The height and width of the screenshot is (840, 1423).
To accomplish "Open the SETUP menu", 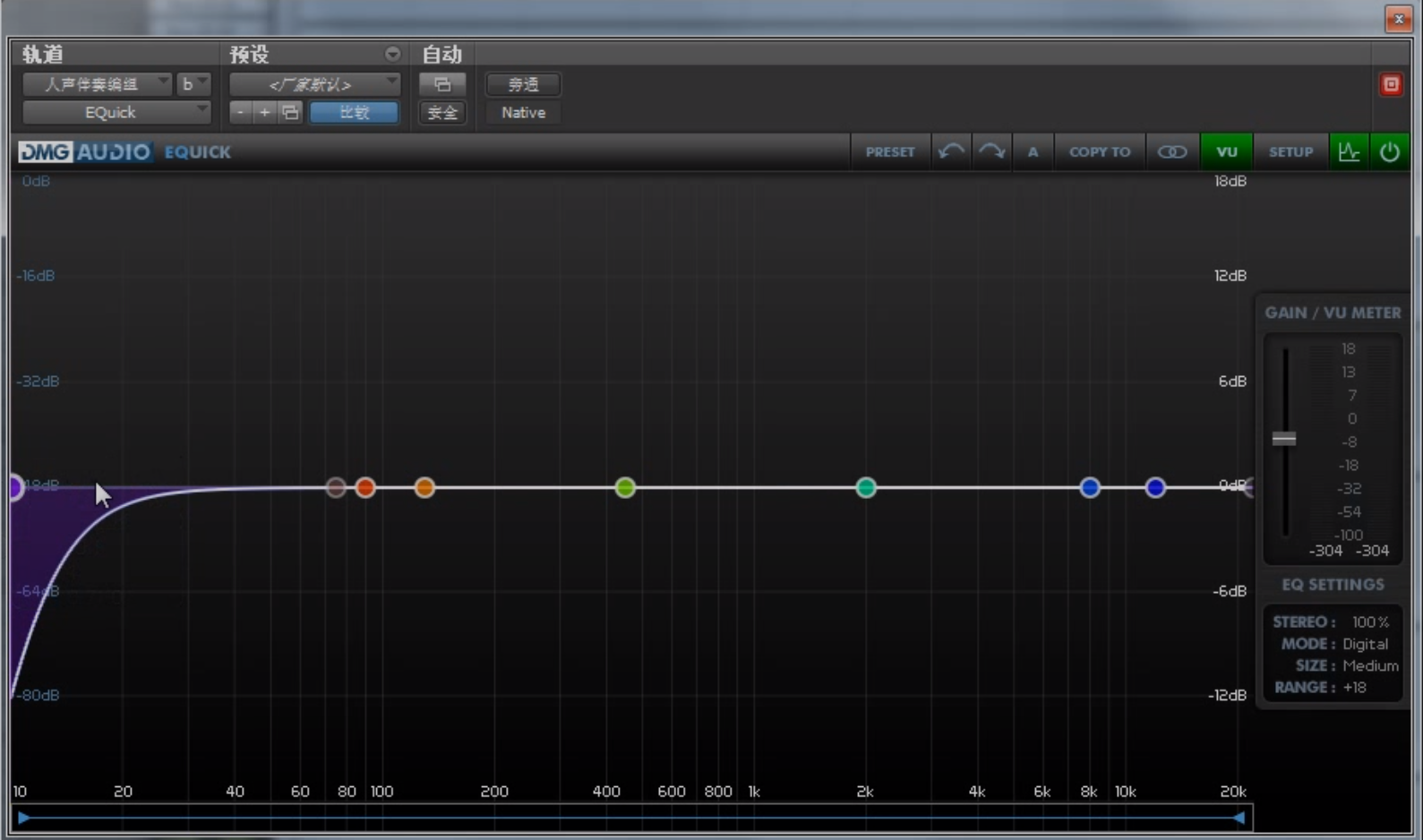I will (x=1290, y=152).
